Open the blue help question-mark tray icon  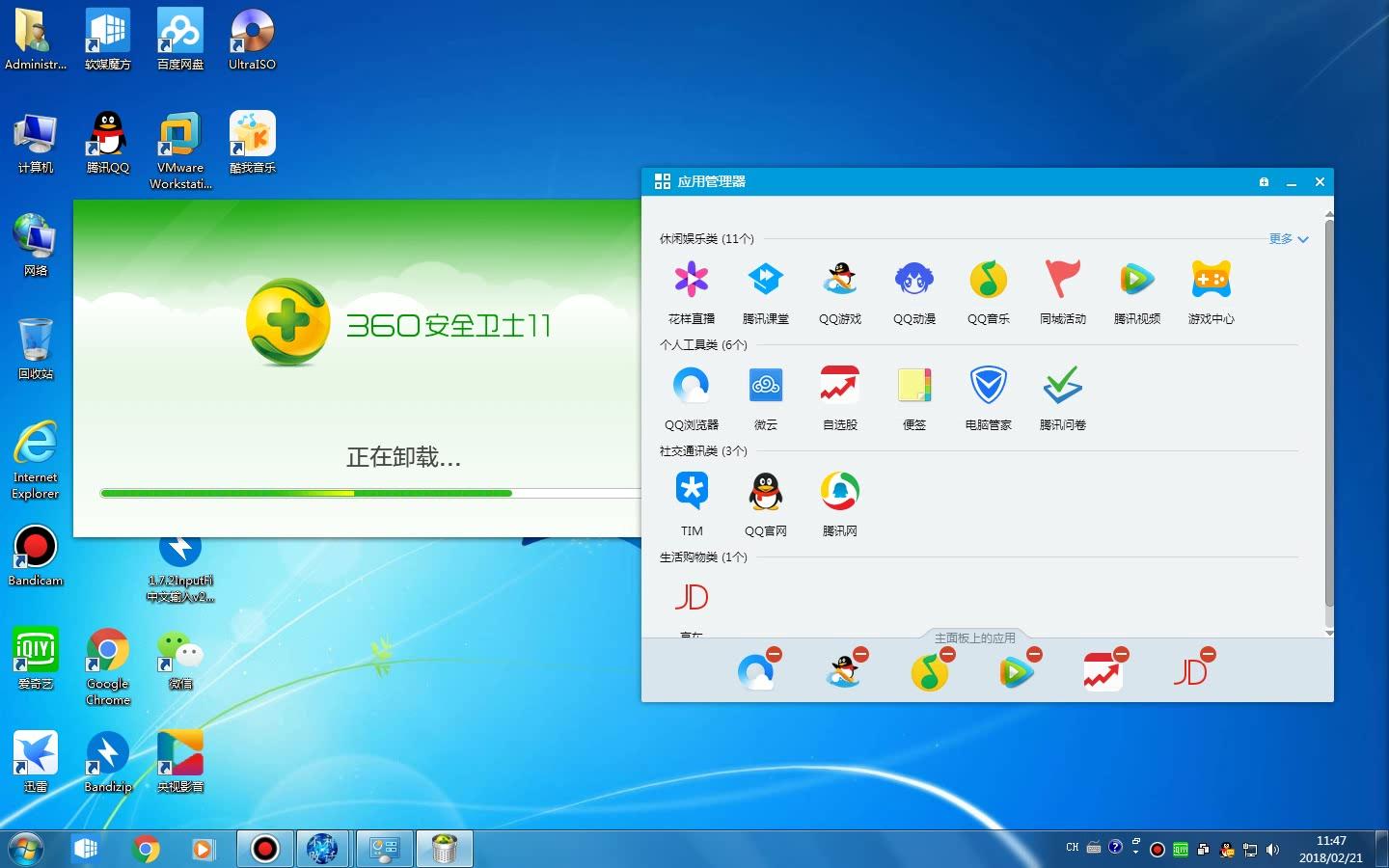click(x=1115, y=847)
